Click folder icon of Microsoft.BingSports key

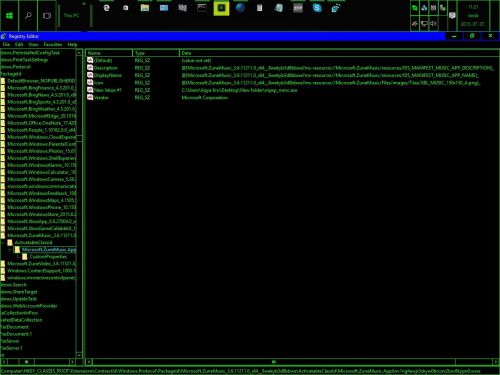point(3,102)
